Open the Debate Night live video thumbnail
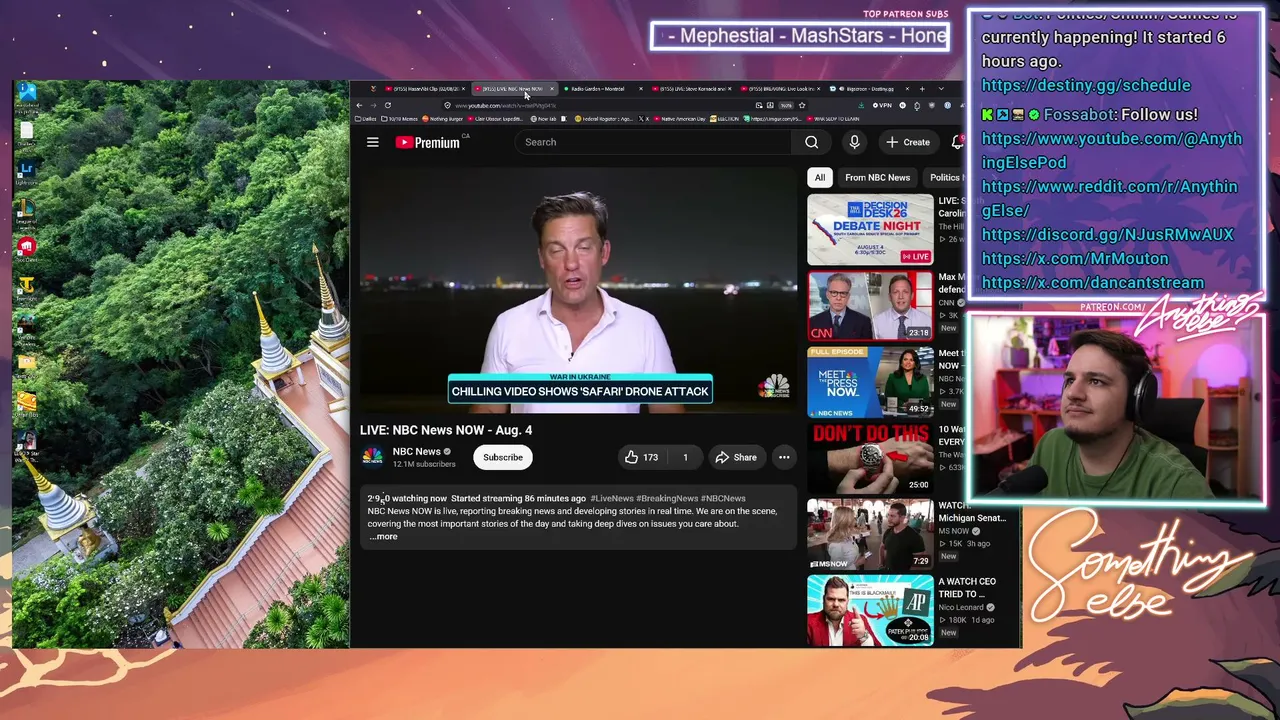The image size is (1280, 720). (x=870, y=230)
